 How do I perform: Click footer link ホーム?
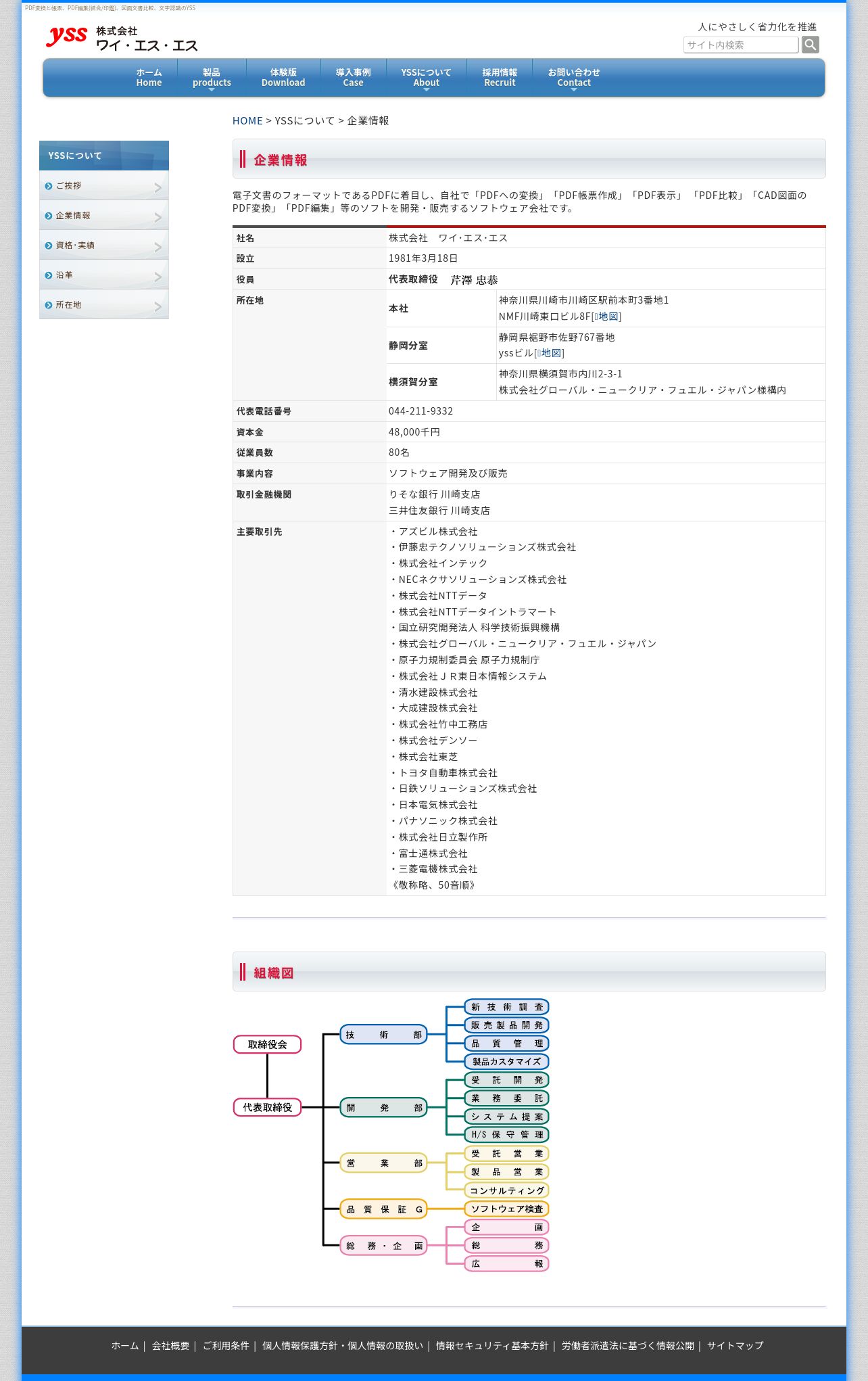coord(125,1346)
